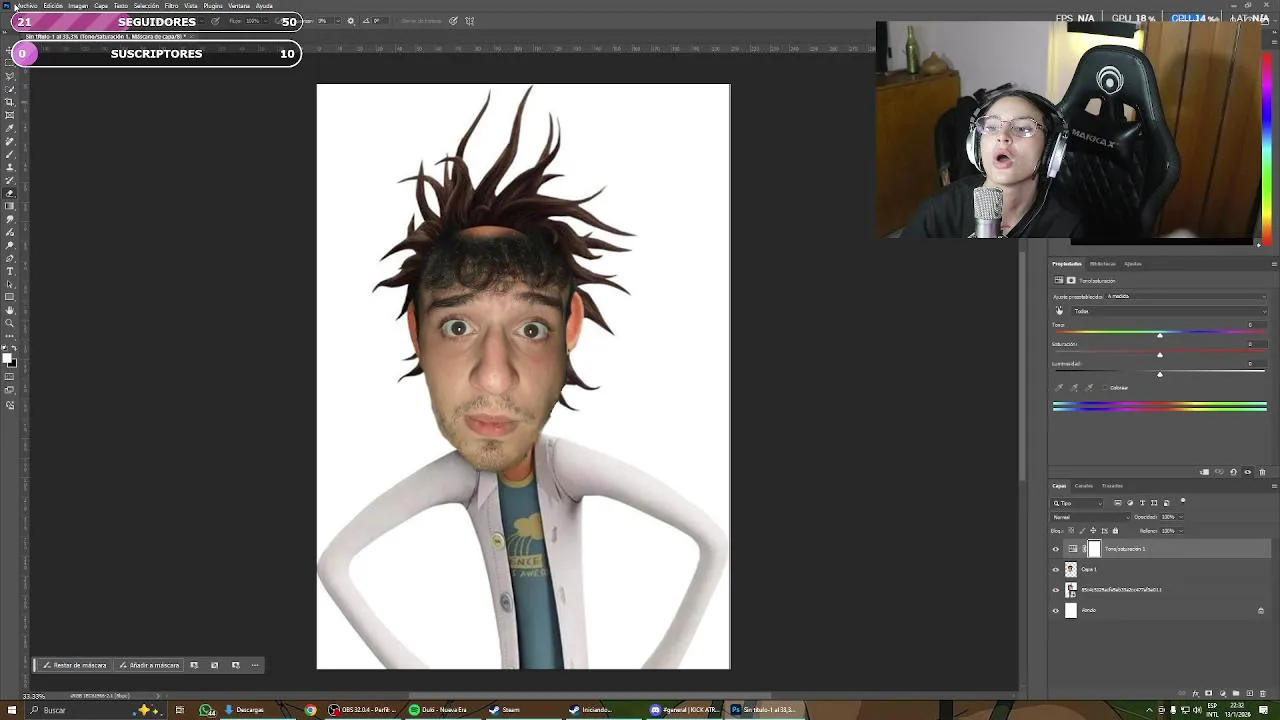Reset adjustment to defaults in Properties

click(1233, 472)
